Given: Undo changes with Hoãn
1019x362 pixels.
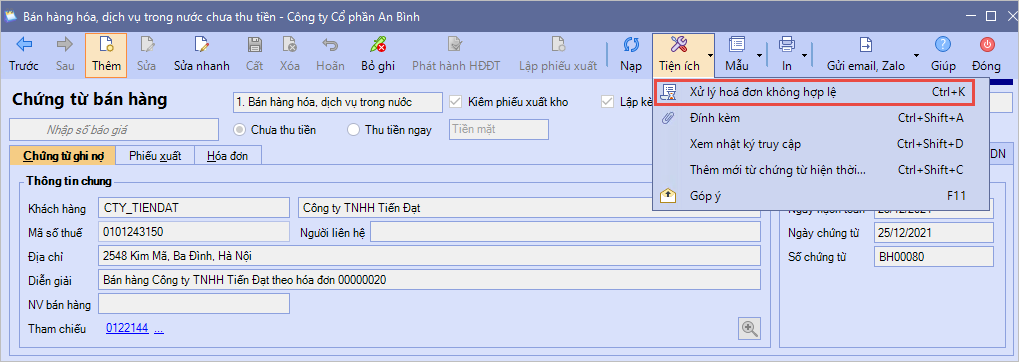Looking at the screenshot, I should pyautogui.click(x=330, y=54).
